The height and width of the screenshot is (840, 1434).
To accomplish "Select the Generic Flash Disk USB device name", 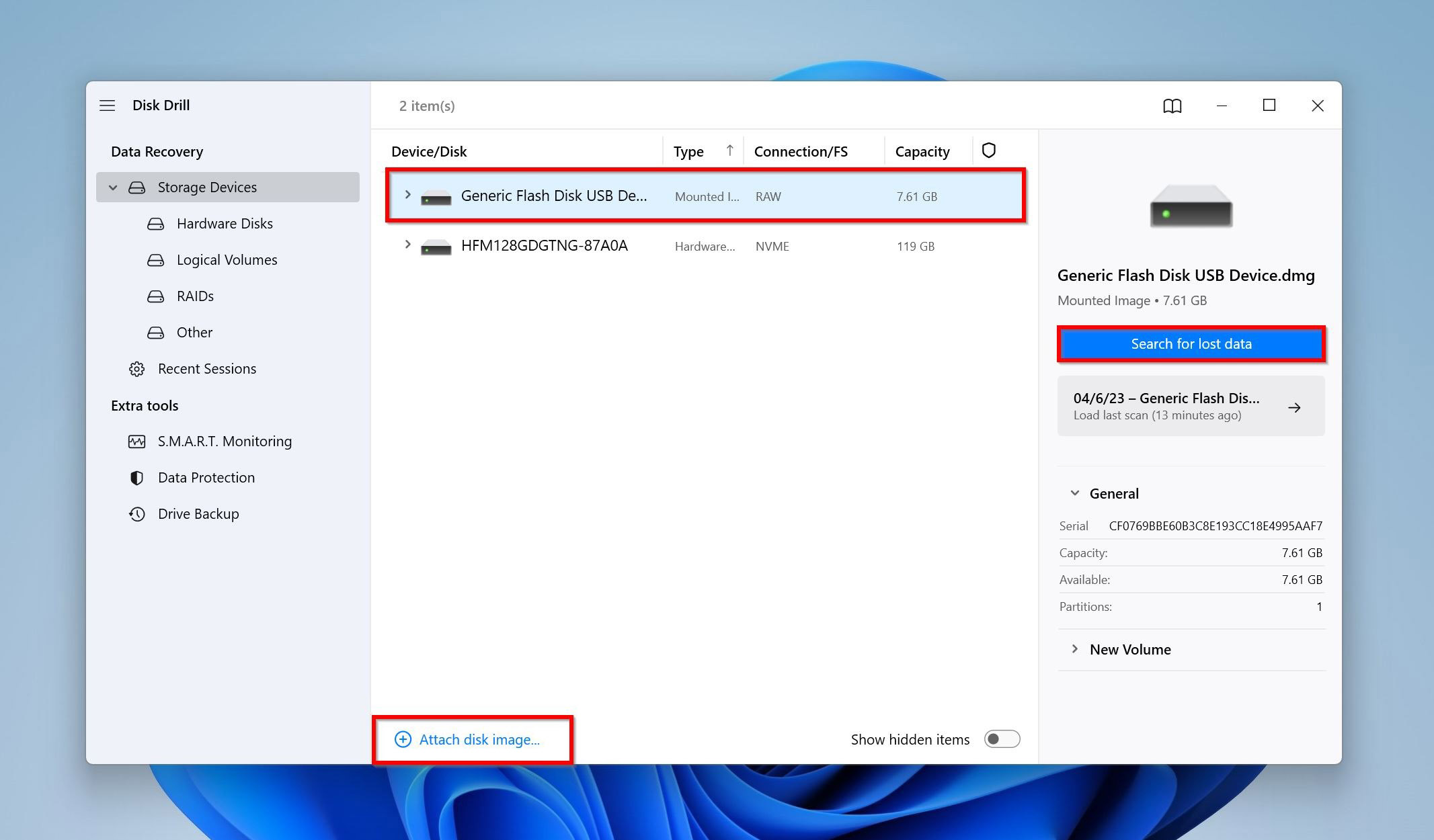I will 554,196.
